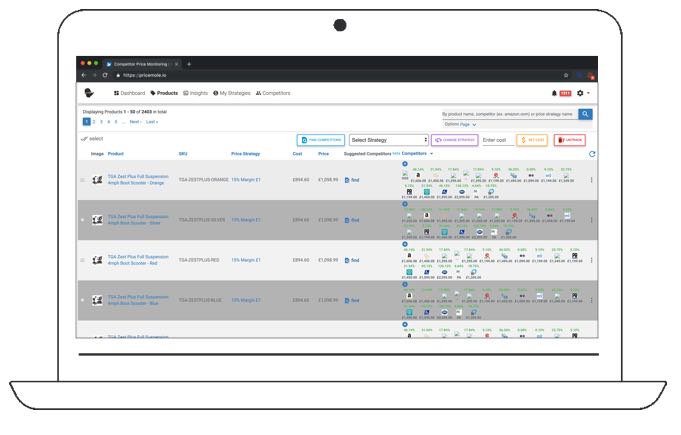Open the three-dot menu for Red row

tap(591, 260)
